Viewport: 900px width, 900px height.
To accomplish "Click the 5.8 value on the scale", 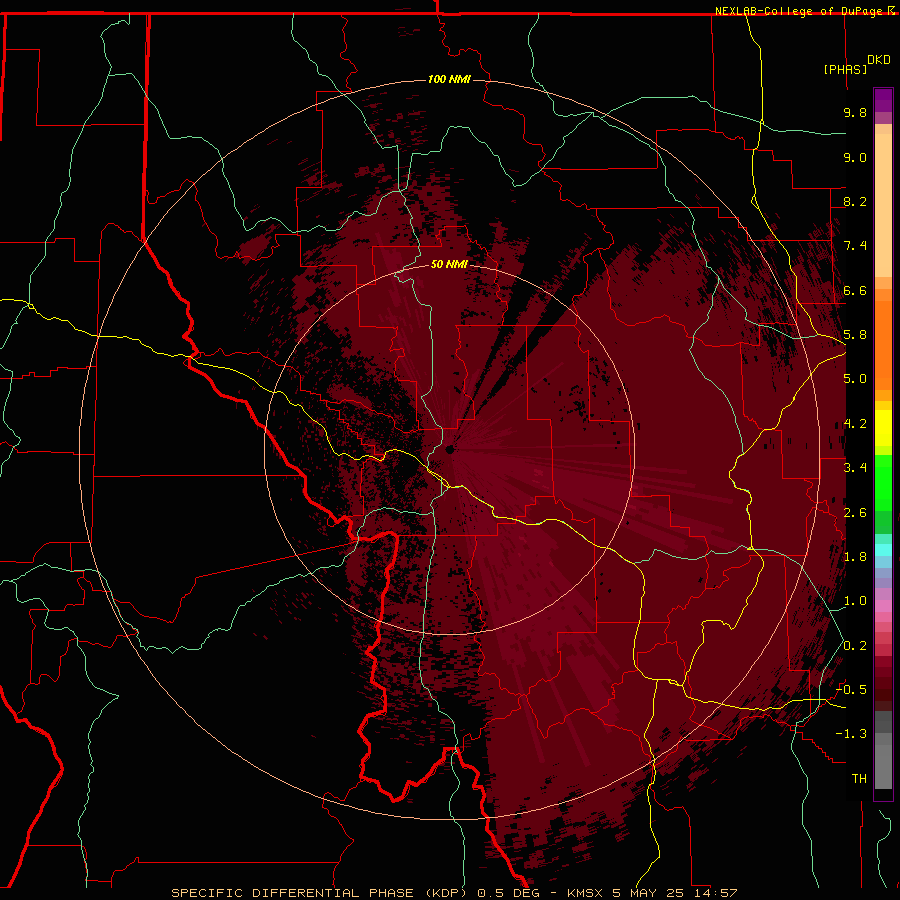I will coord(855,335).
